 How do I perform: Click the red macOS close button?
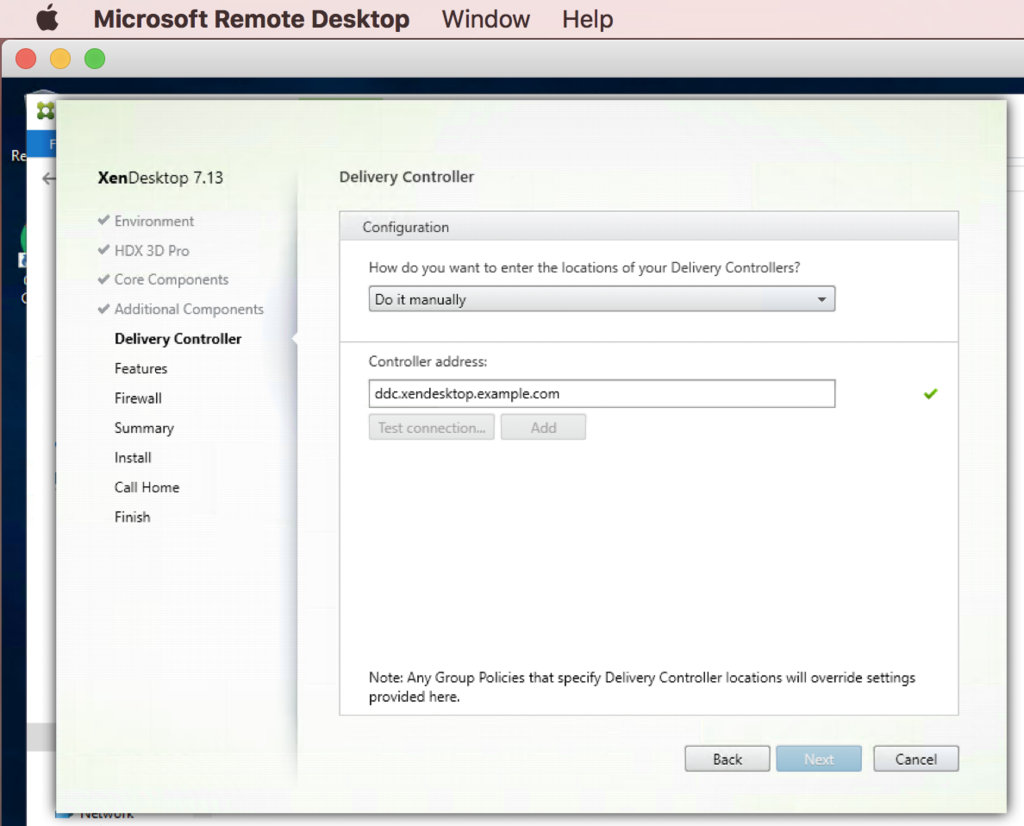tap(25, 59)
